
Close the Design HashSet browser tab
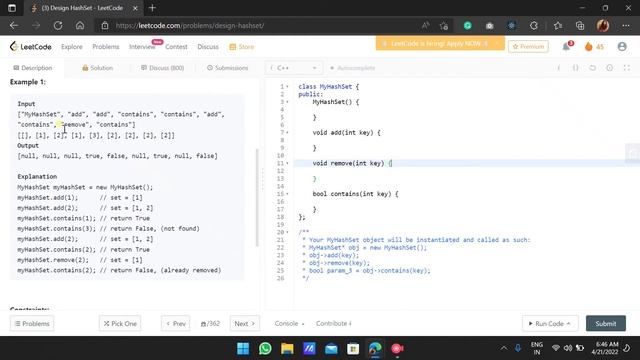tap(135, 8)
